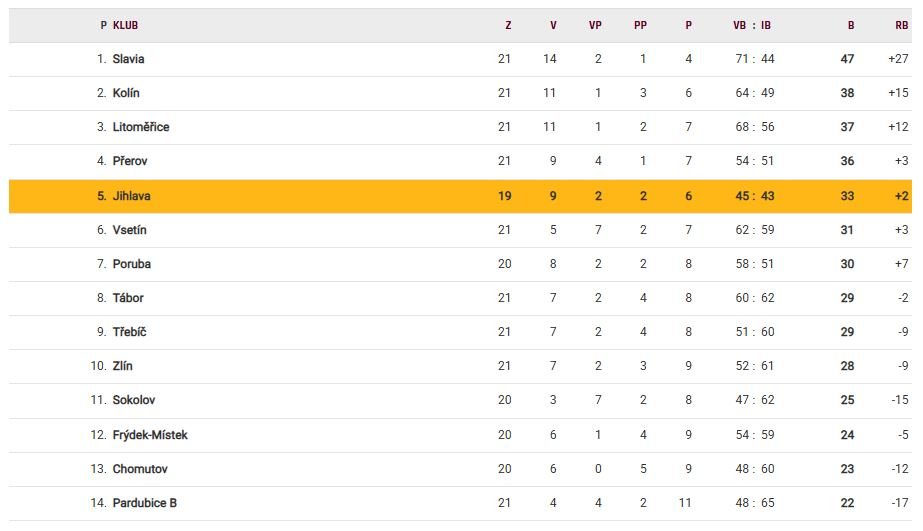Select the VP column header
Image resolution: width=923 pixels, height=531 pixels.
(595, 26)
